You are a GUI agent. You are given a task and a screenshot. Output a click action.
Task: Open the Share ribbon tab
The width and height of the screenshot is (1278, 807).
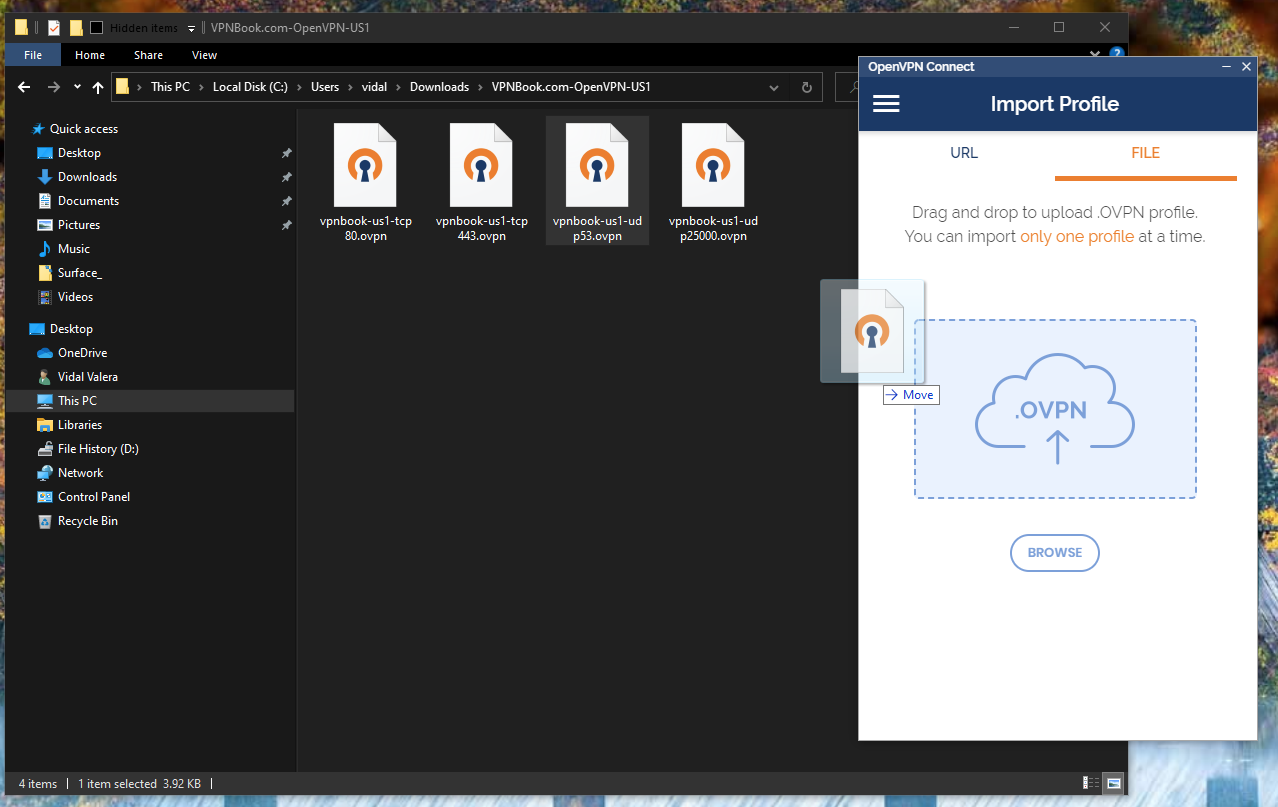[x=148, y=55]
